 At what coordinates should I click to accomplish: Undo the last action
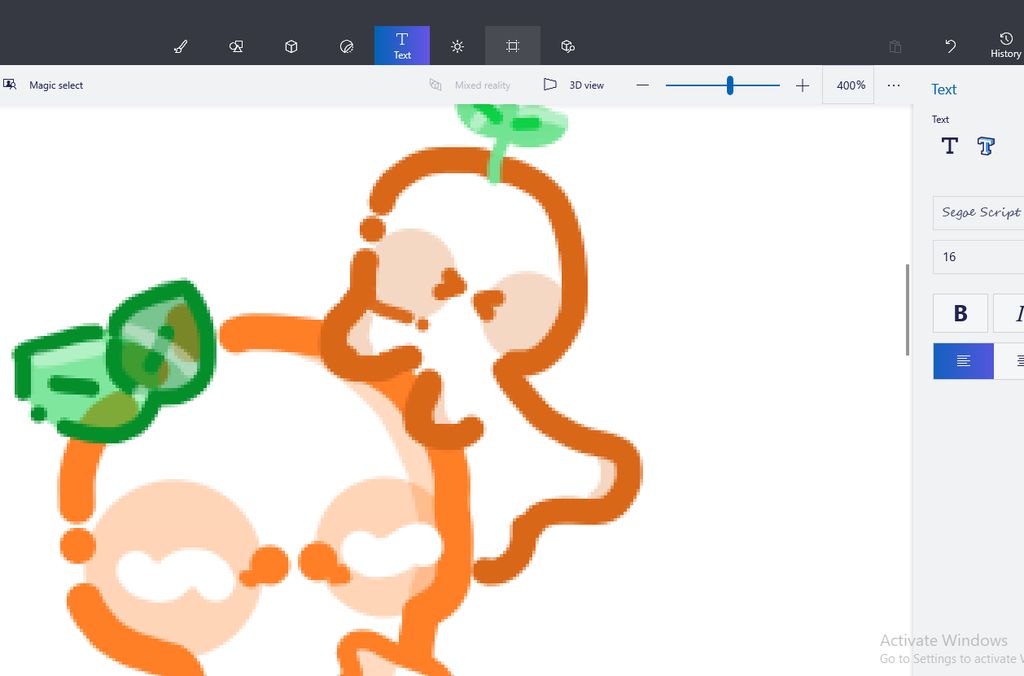point(950,46)
